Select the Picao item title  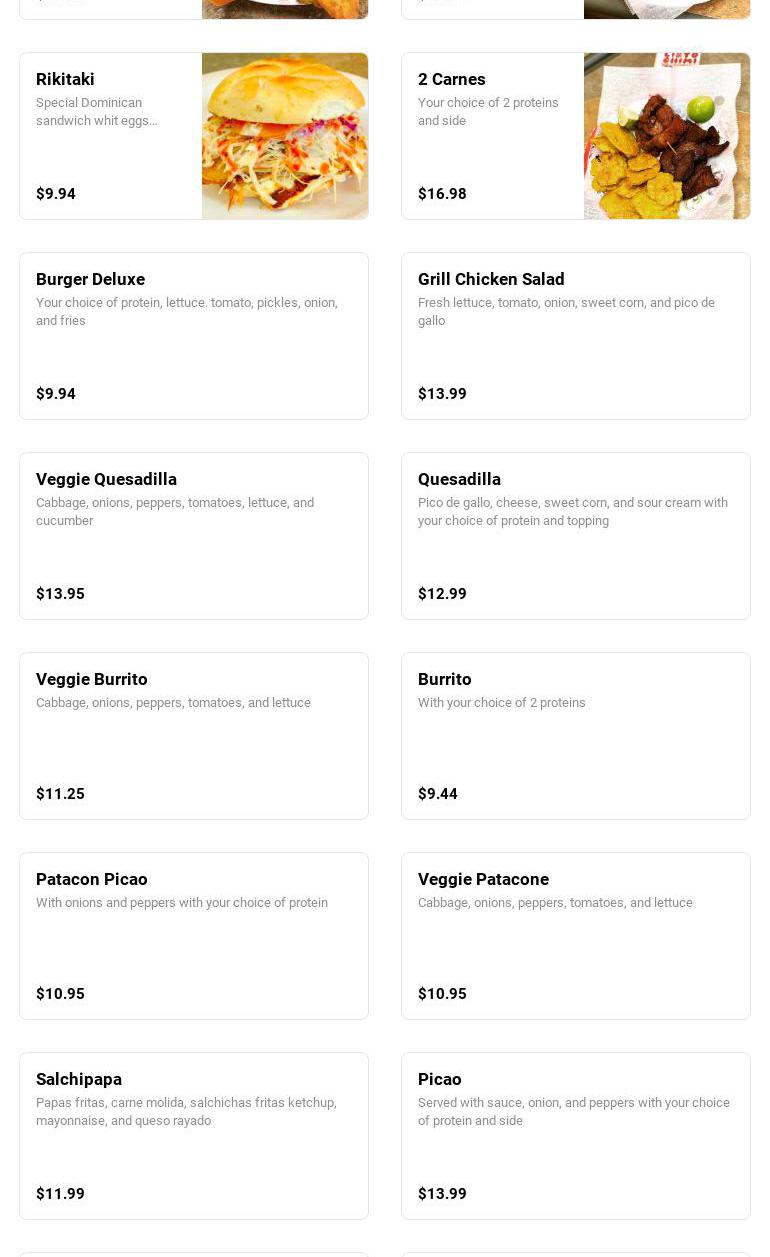click(x=440, y=1079)
